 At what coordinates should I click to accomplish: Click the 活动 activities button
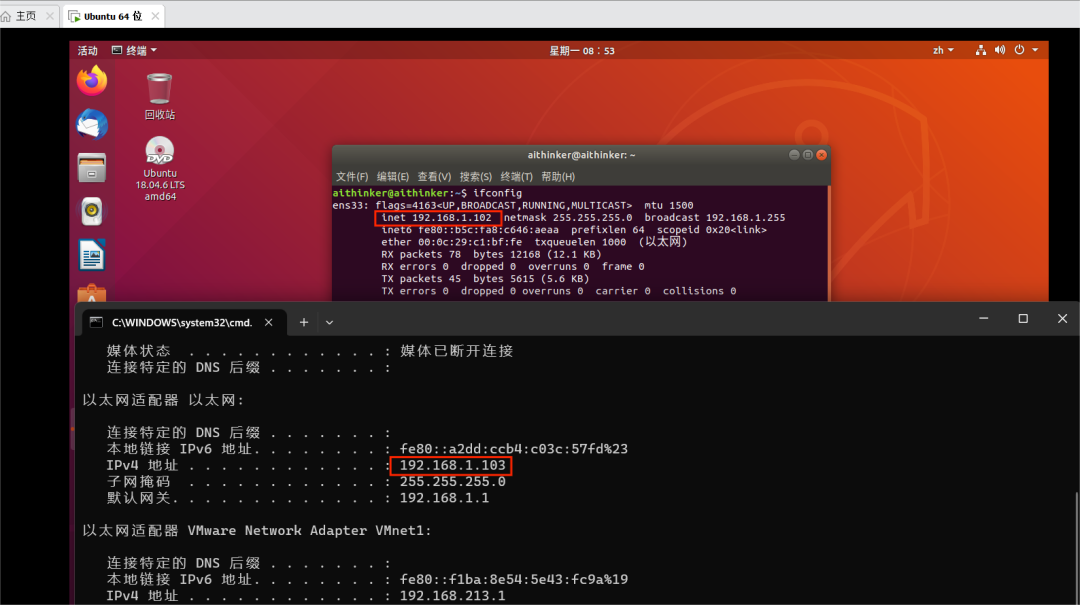coord(87,50)
